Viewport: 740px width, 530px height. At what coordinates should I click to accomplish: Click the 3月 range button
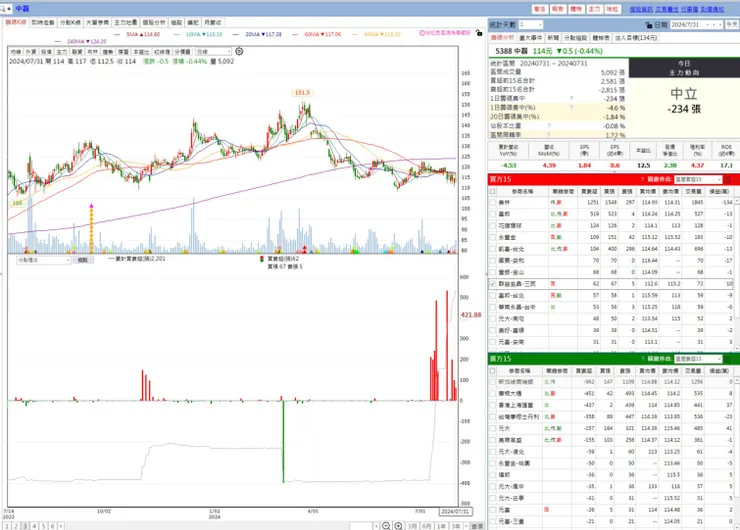(412, 526)
